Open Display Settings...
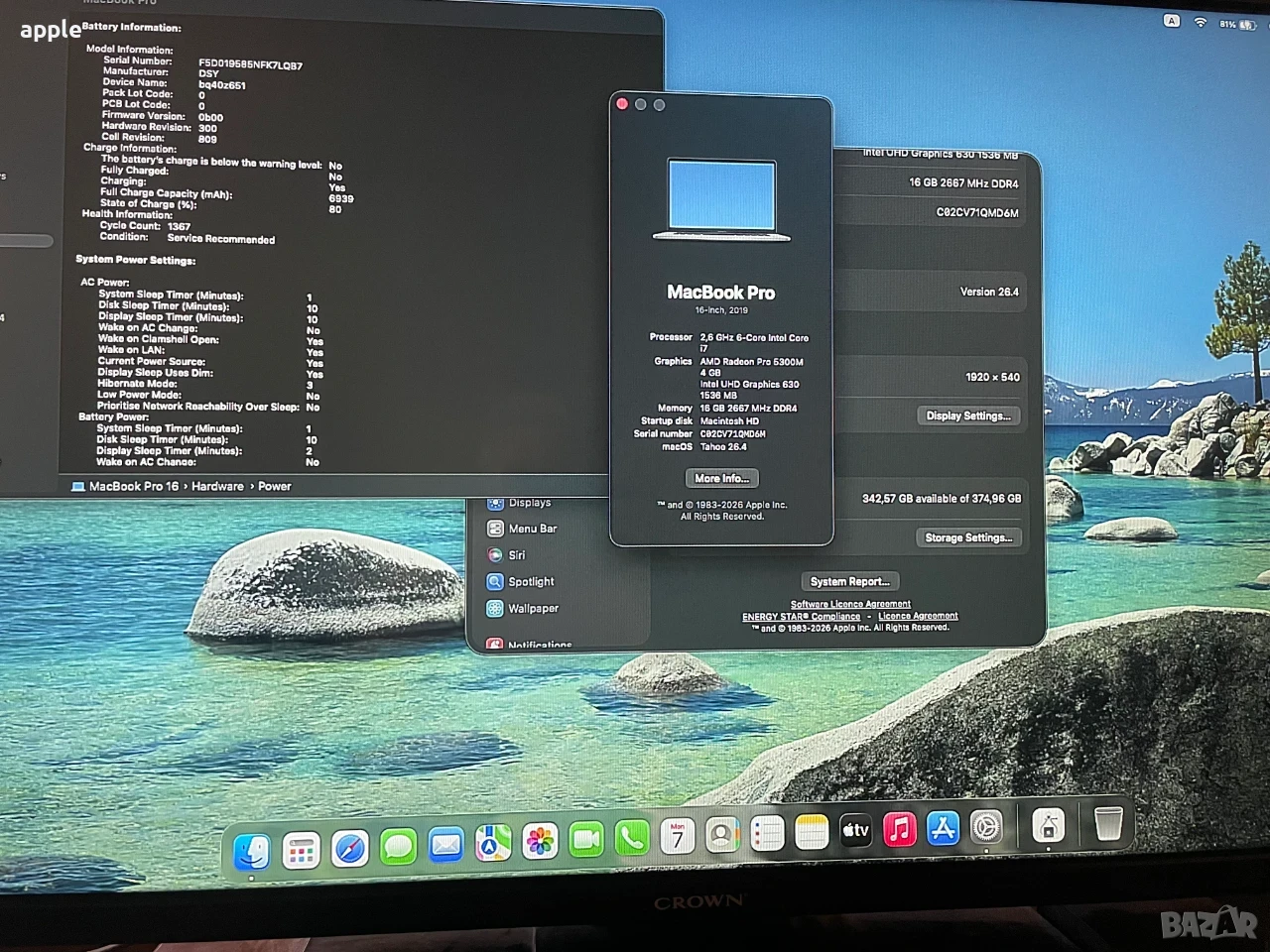This screenshot has height=952, width=1270. 968,416
